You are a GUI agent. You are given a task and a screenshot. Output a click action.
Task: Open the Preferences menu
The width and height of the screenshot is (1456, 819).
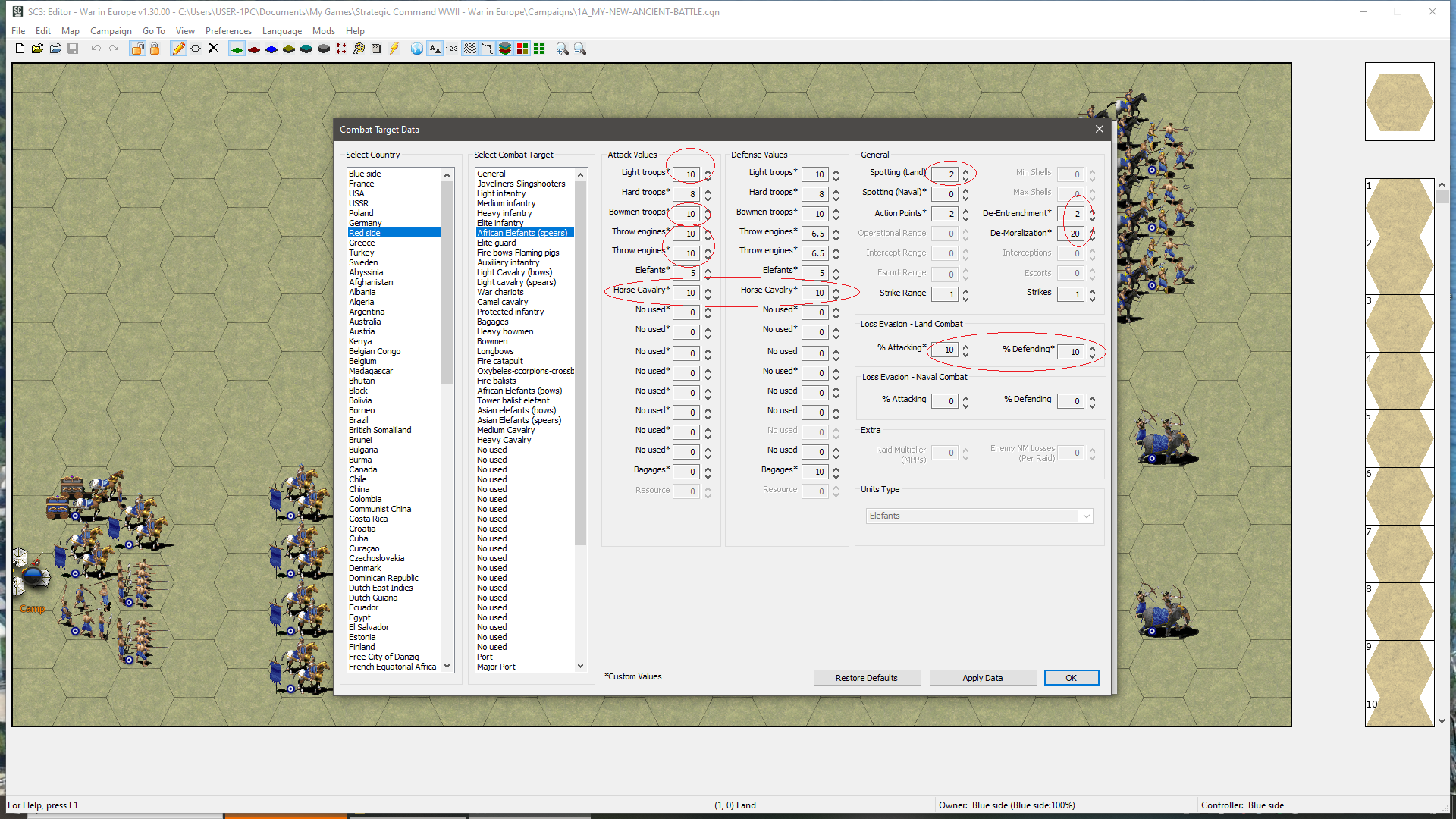[228, 31]
